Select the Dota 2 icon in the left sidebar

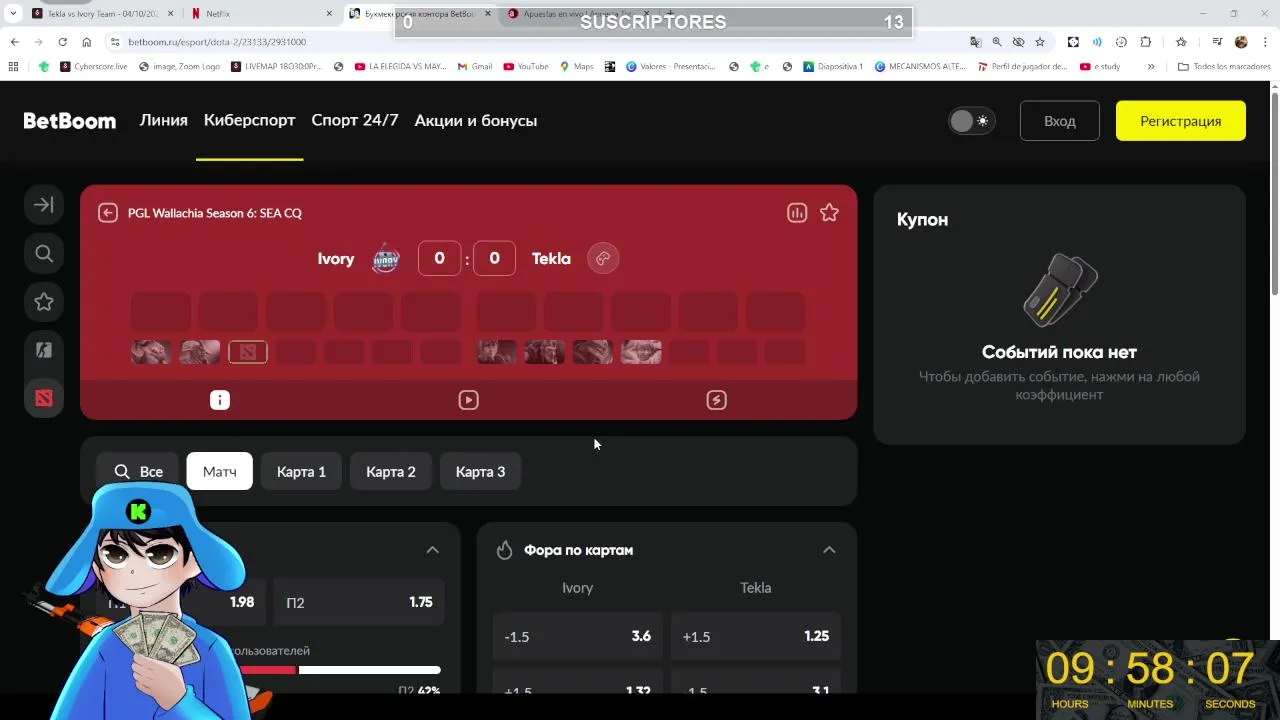coord(44,398)
